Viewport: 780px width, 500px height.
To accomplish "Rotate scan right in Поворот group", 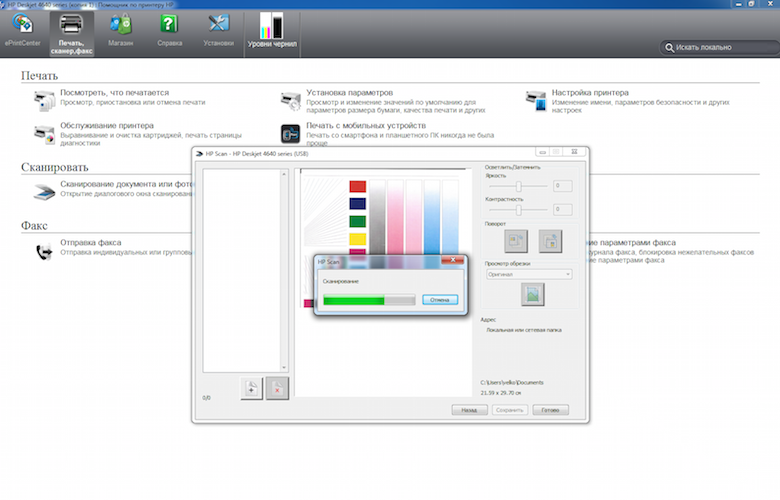I will coord(550,241).
